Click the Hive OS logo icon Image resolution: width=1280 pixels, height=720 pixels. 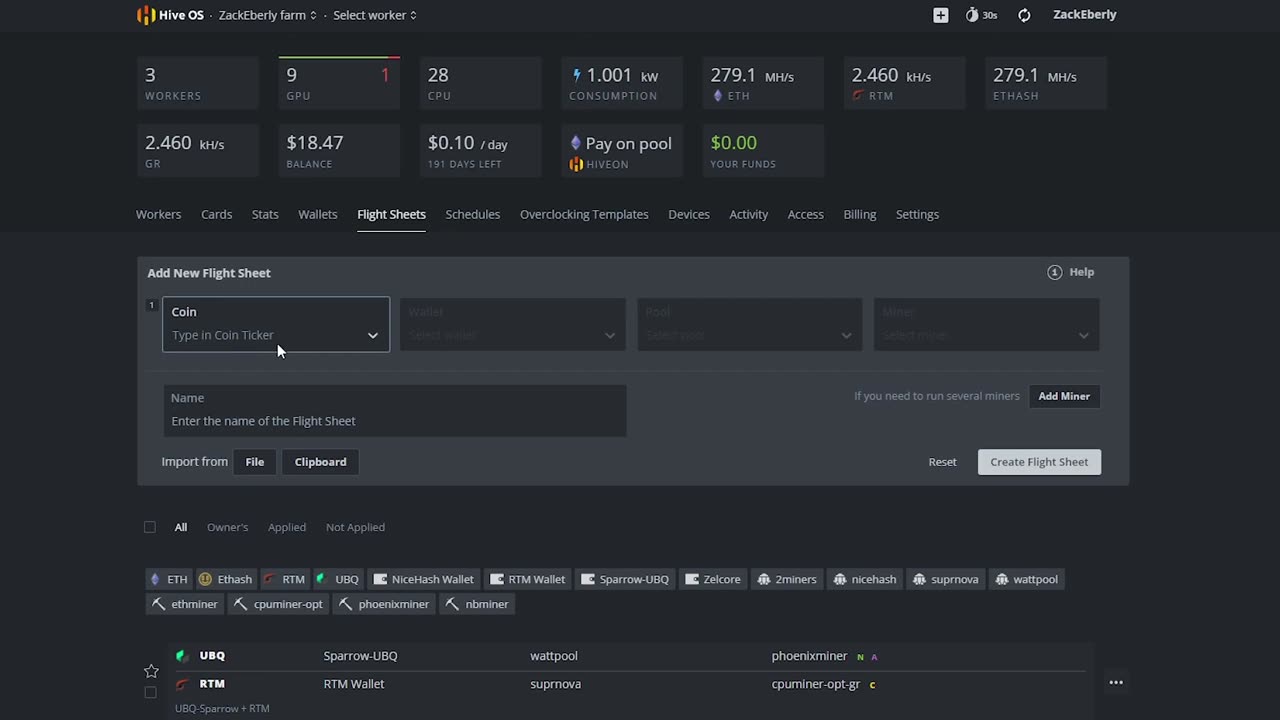[x=146, y=15]
